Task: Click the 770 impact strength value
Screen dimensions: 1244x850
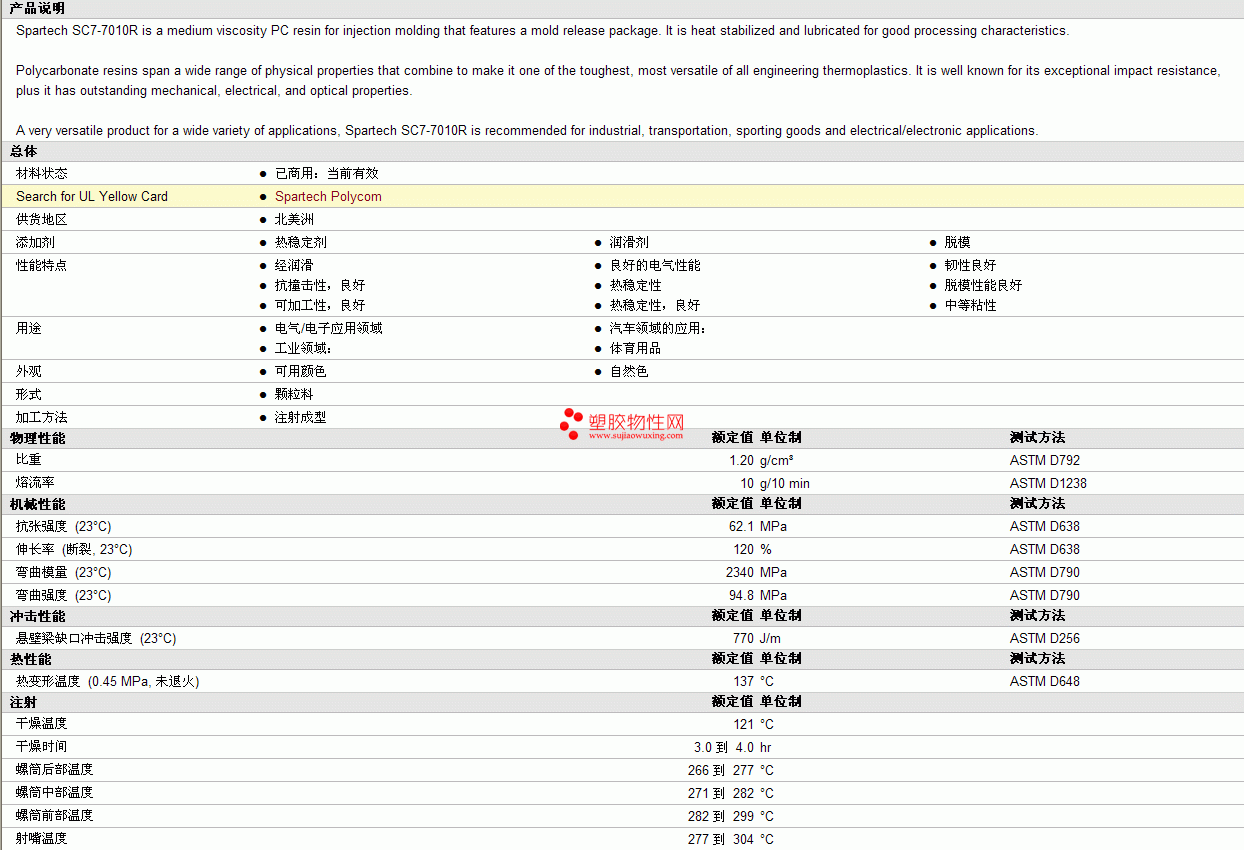Action: point(743,639)
